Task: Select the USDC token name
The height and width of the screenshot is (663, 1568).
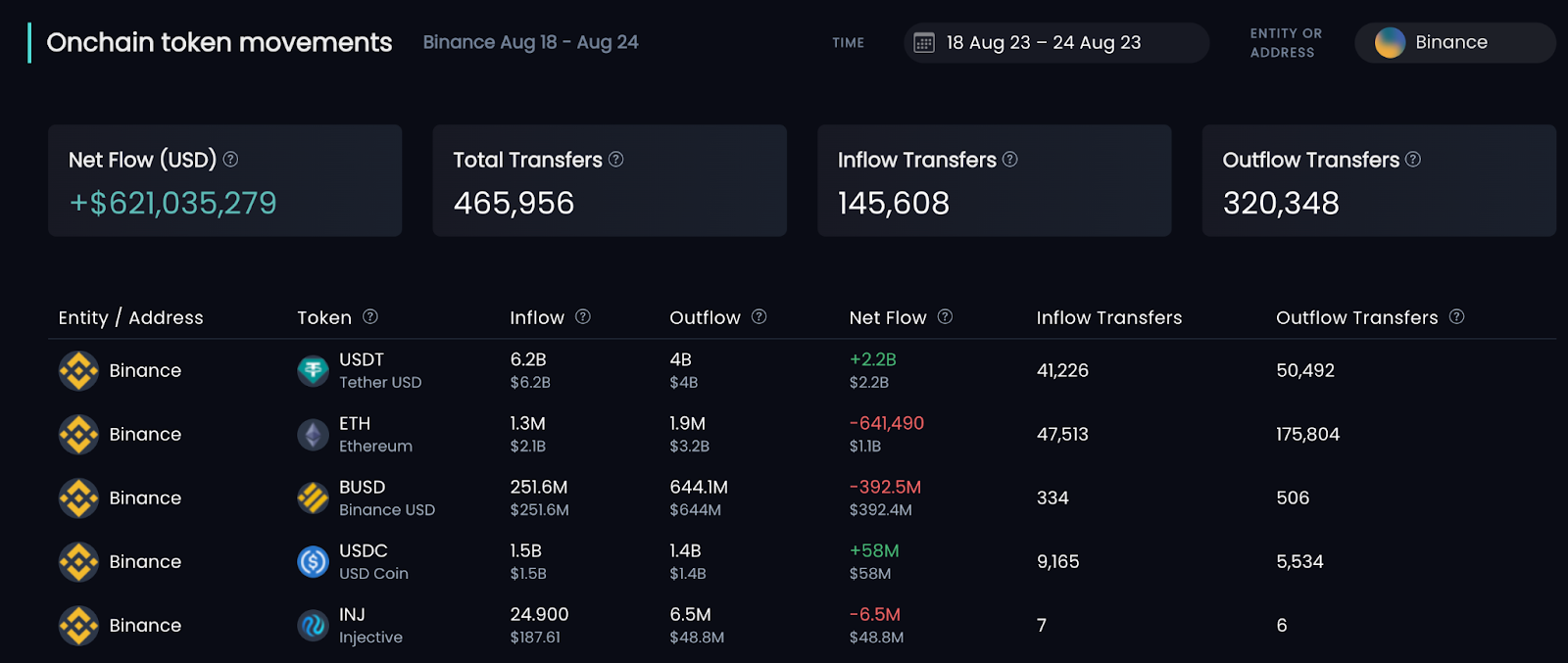Action: (x=364, y=550)
